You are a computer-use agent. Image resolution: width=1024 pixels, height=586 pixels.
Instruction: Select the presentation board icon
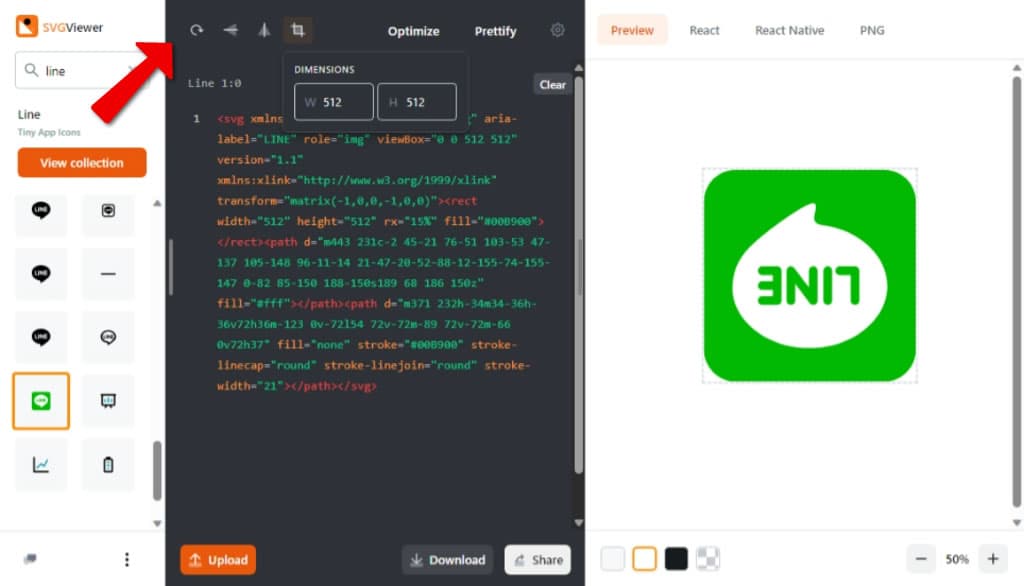coord(108,401)
